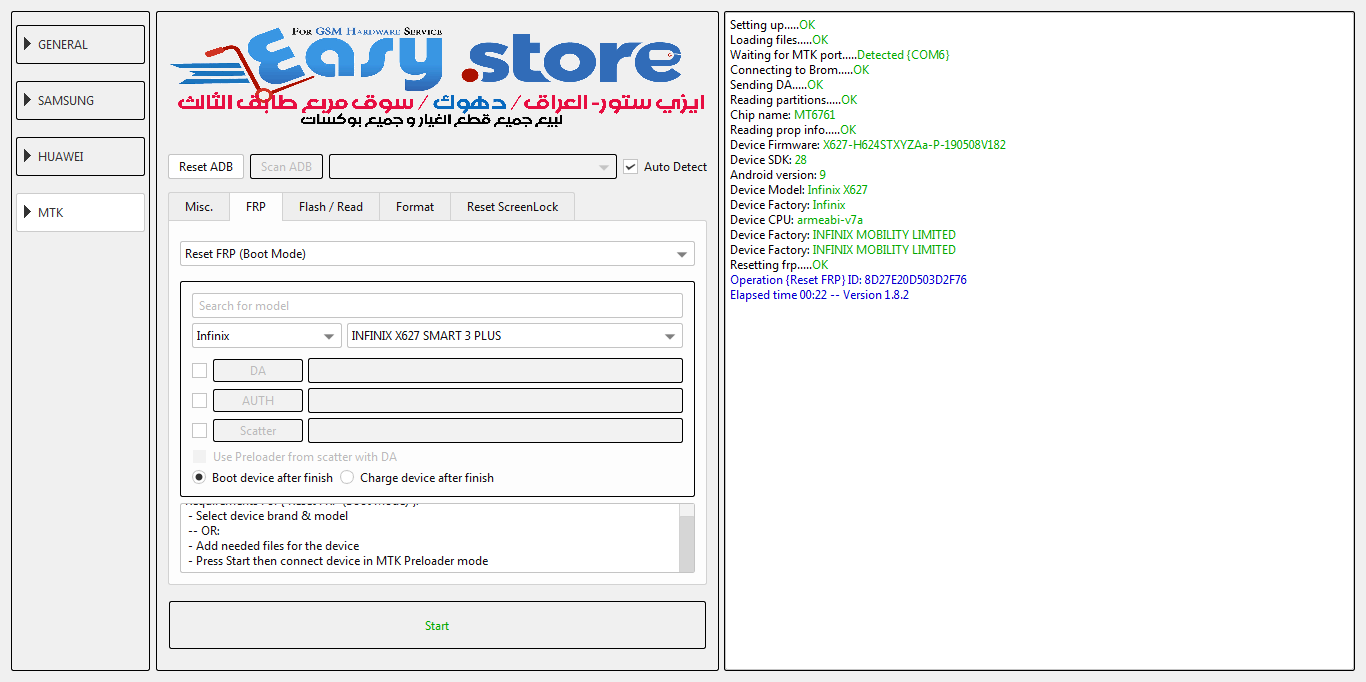Open the MTK sidebar section

pos(80,213)
